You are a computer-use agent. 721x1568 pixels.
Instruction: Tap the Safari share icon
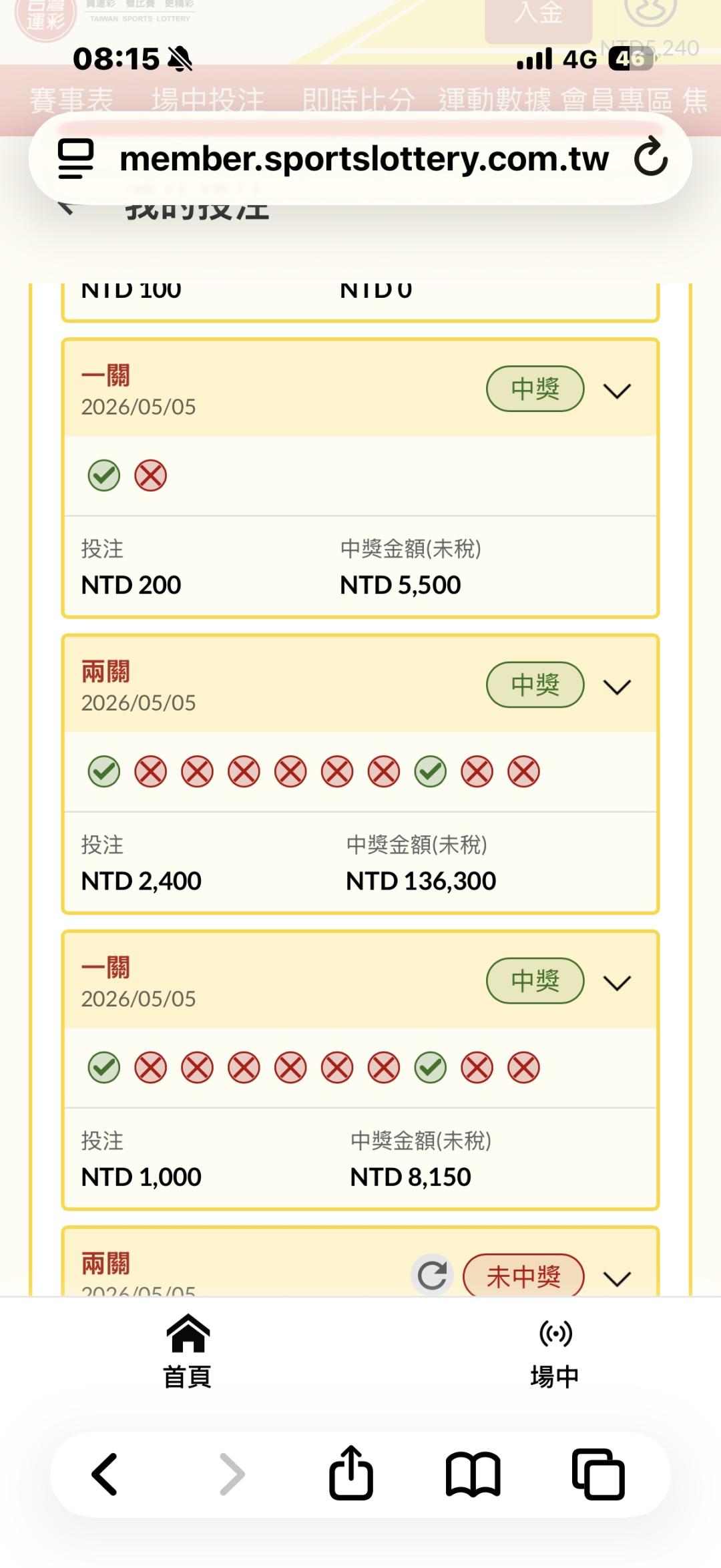point(350,1473)
